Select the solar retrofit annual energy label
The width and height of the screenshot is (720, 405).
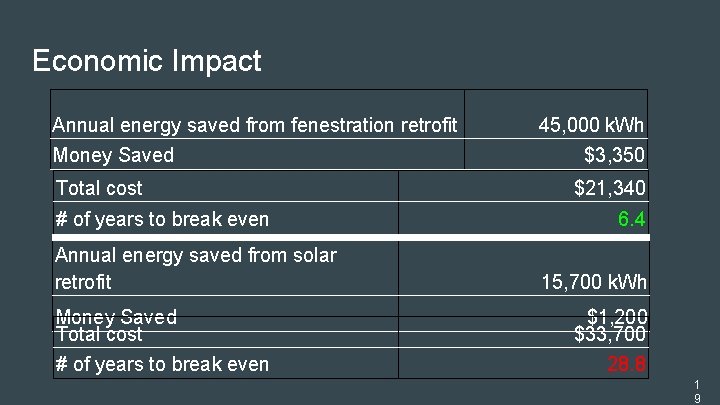[x=195, y=268]
